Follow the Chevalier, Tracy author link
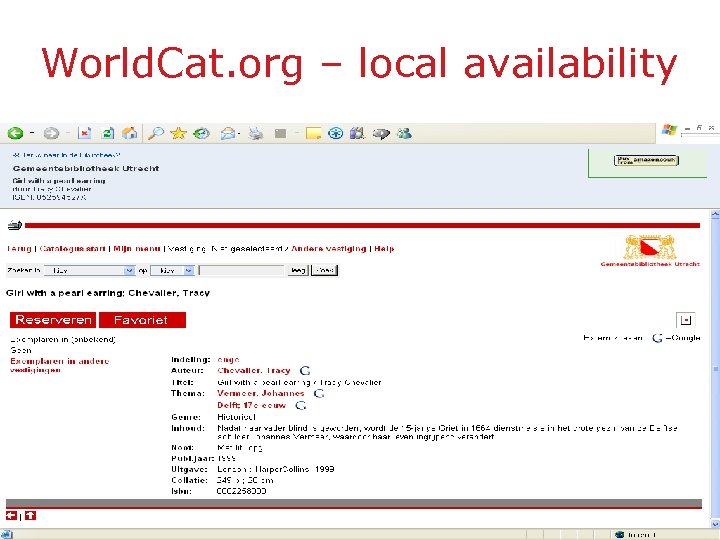The height and width of the screenshot is (540, 720). click(x=254, y=371)
